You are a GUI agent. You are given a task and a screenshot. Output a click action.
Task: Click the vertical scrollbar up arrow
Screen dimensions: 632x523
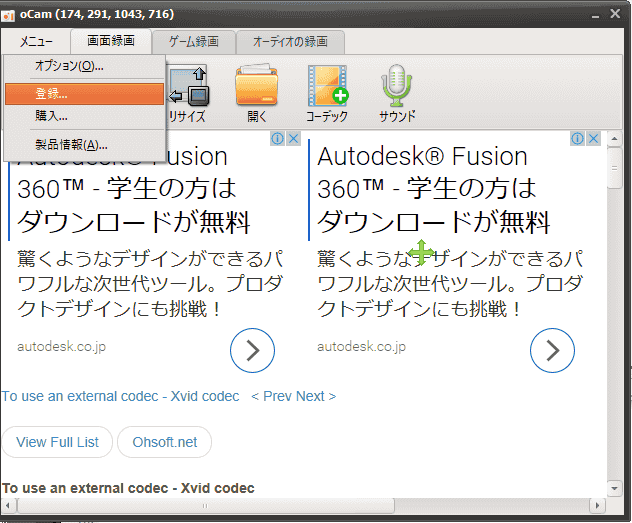click(614, 139)
